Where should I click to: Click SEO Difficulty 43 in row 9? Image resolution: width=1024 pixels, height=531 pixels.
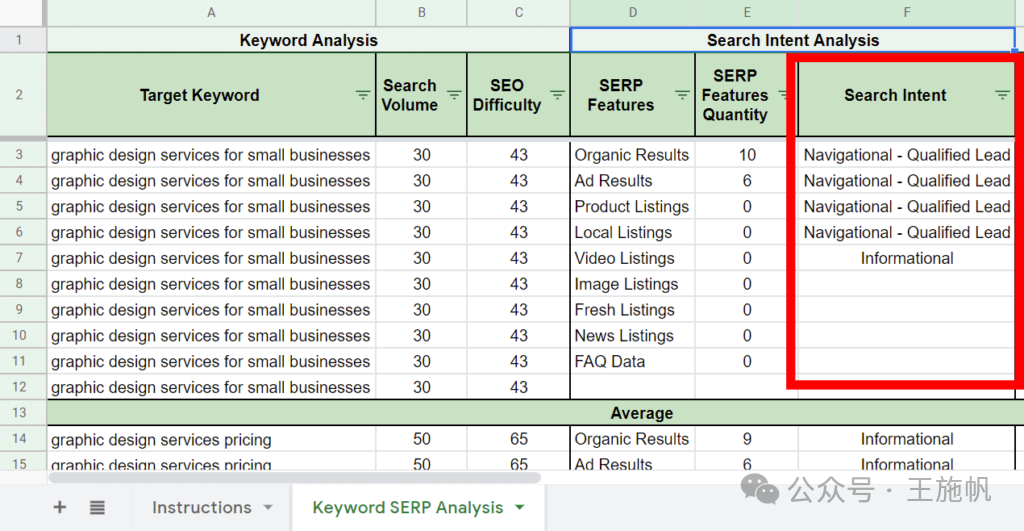click(x=519, y=310)
